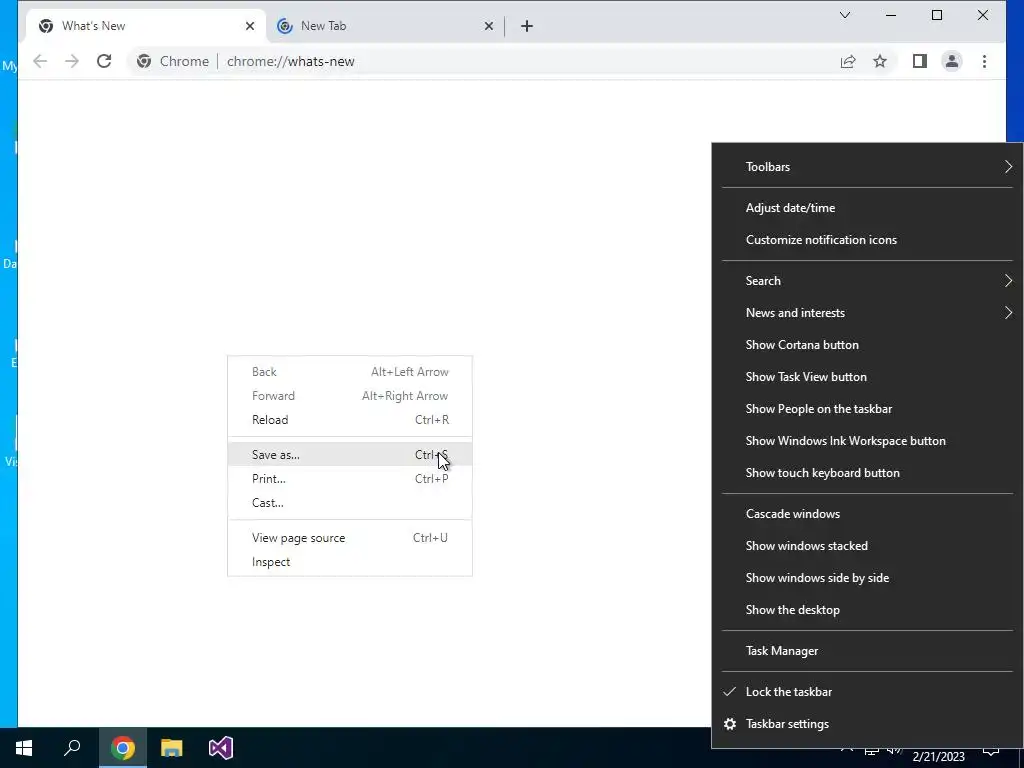The image size is (1024, 768).
Task: Choose Adjust date/time
Action: [867, 208]
